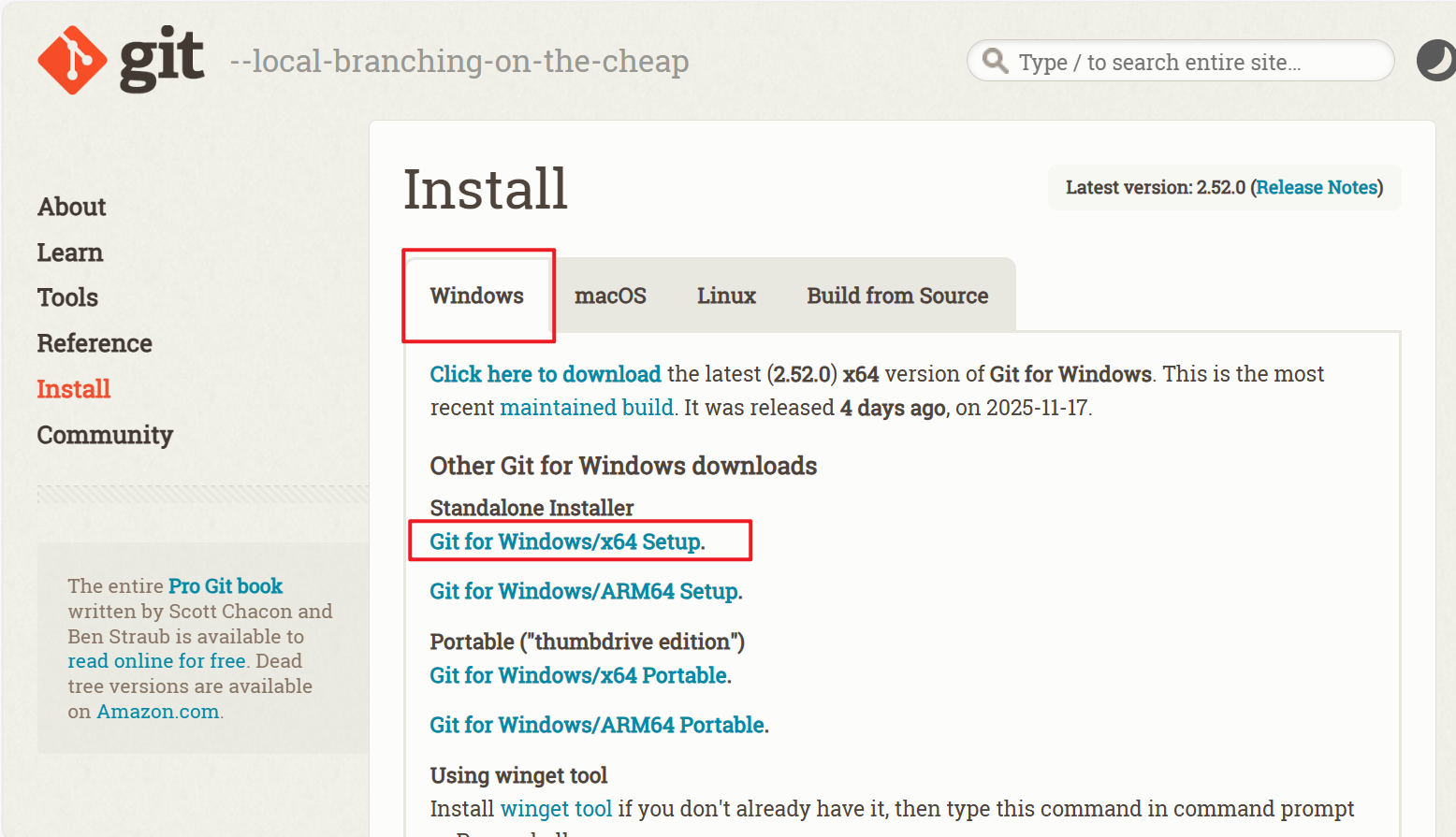The image size is (1456, 837).
Task: Click the orange Git diamond logo icon
Action: (72, 61)
